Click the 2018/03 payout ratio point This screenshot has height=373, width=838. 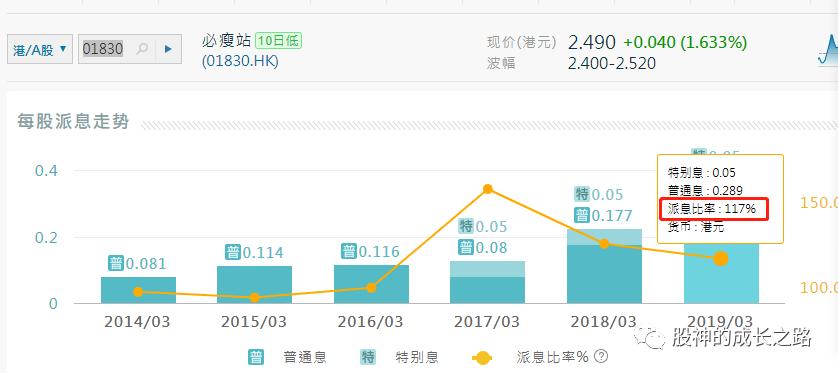pyautogui.click(x=604, y=244)
